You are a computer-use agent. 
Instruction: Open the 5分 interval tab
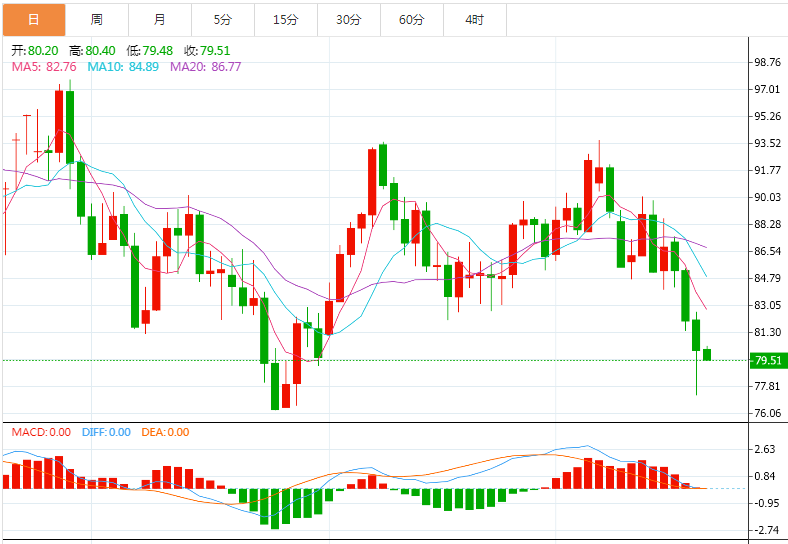point(223,20)
